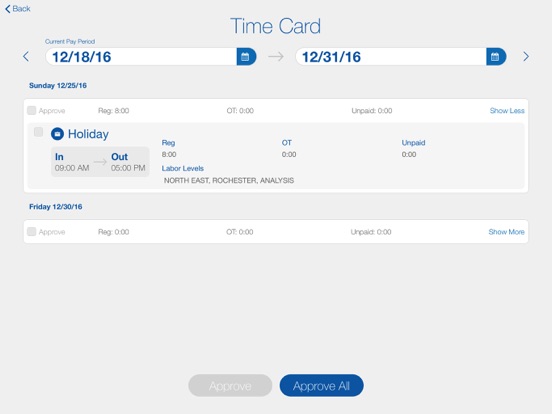Tick the checkbox beside the Holiday entry
The height and width of the screenshot is (414, 552).
tap(38, 132)
